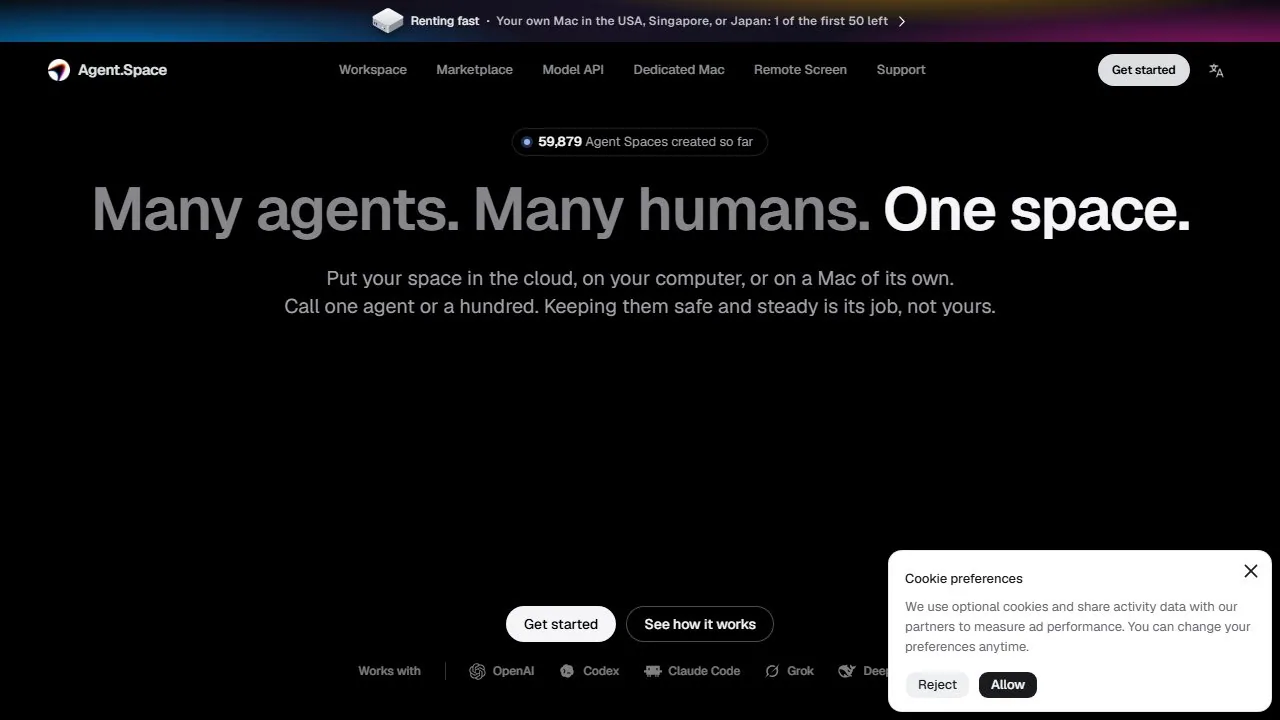Viewport: 1280px width, 720px height.
Task: Click the "Works with" label
Action: (389, 671)
